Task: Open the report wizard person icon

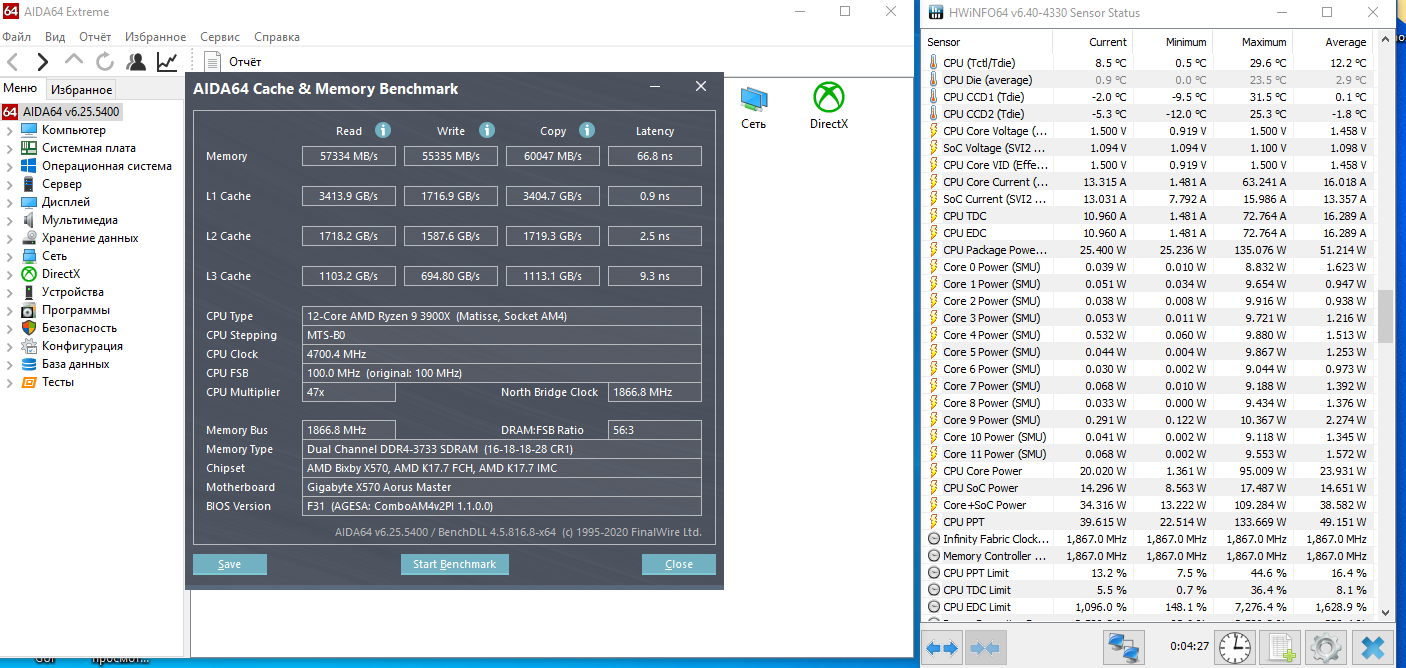Action: pyautogui.click(x=136, y=62)
